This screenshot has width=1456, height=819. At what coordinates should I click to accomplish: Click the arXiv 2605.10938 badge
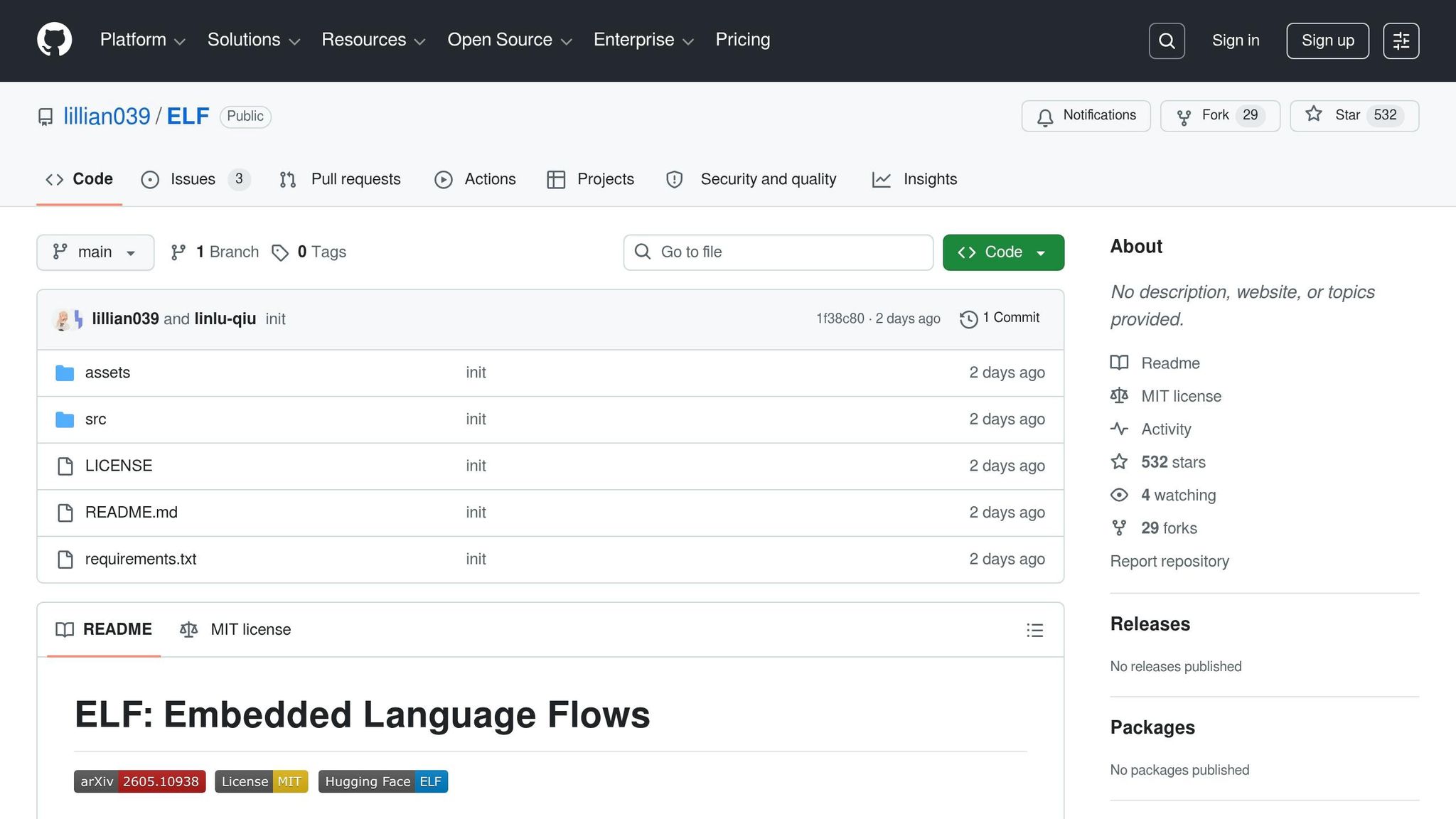140,781
